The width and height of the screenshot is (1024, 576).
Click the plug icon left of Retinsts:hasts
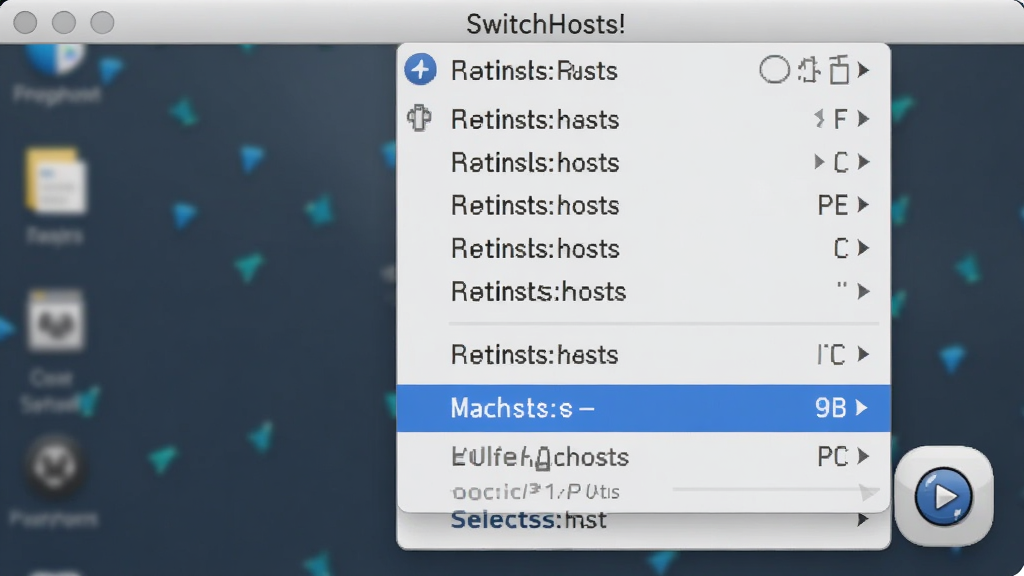(419, 118)
